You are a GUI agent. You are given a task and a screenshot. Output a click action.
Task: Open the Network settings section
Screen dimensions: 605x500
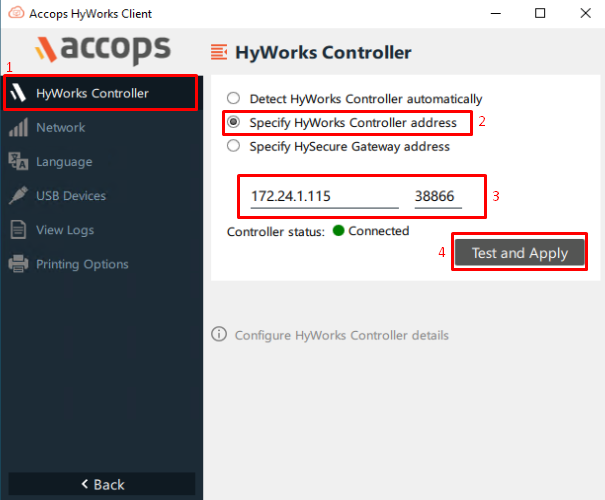pos(60,128)
